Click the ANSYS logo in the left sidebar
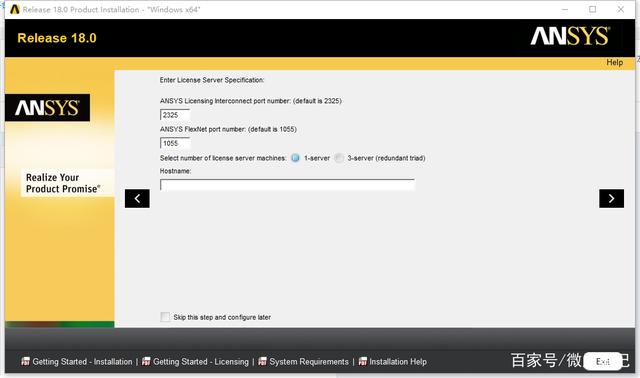 coord(47,108)
